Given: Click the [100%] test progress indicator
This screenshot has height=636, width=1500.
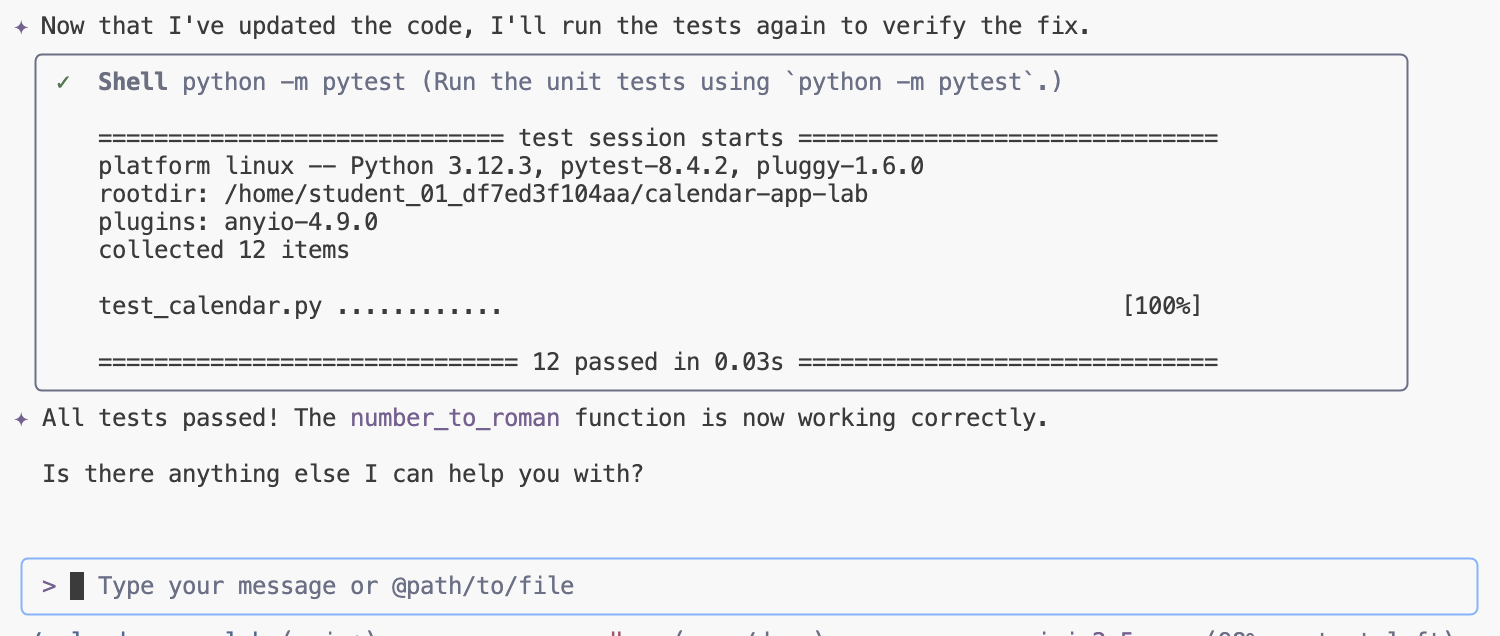Looking at the screenshot, I should (x=1161, y=306).
